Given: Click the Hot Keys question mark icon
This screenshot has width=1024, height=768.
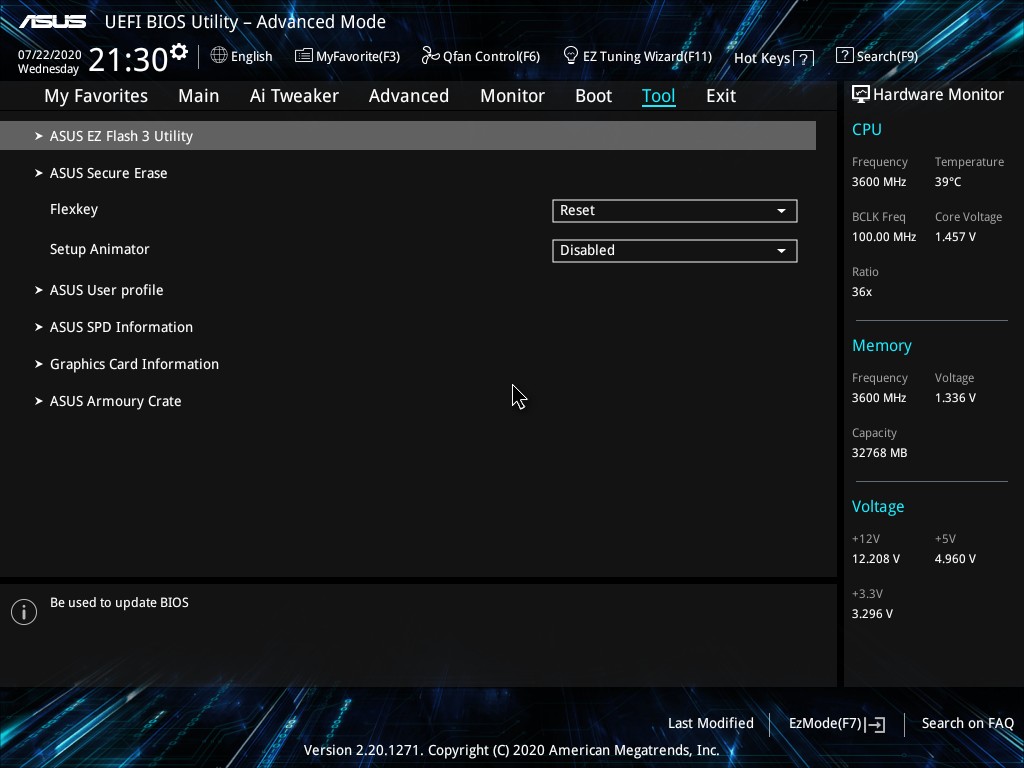Looking at the screenshot, I should pyautogui.click(x=803, y=59).
